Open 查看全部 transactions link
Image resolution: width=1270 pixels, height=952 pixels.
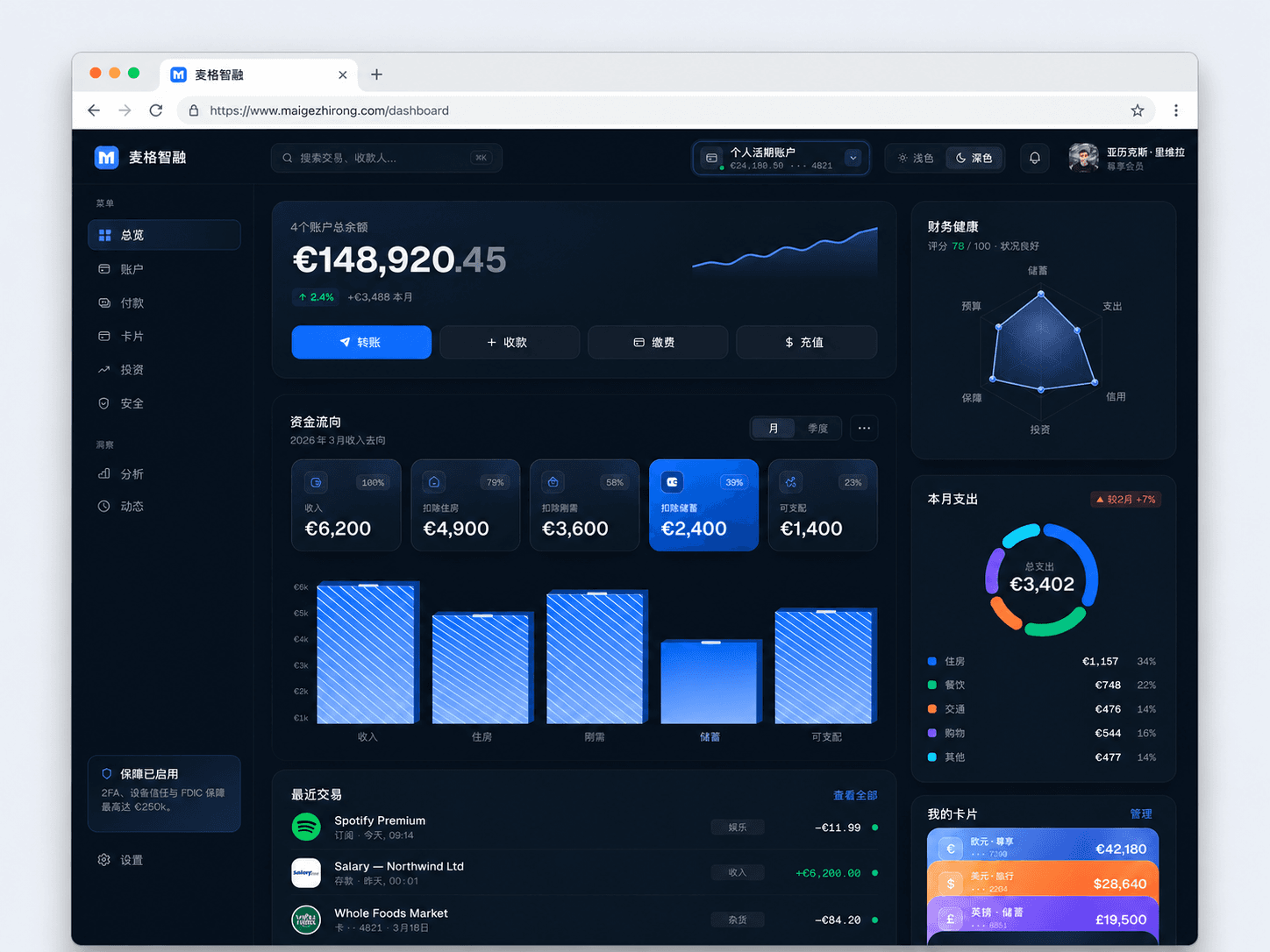click(855, 795)
